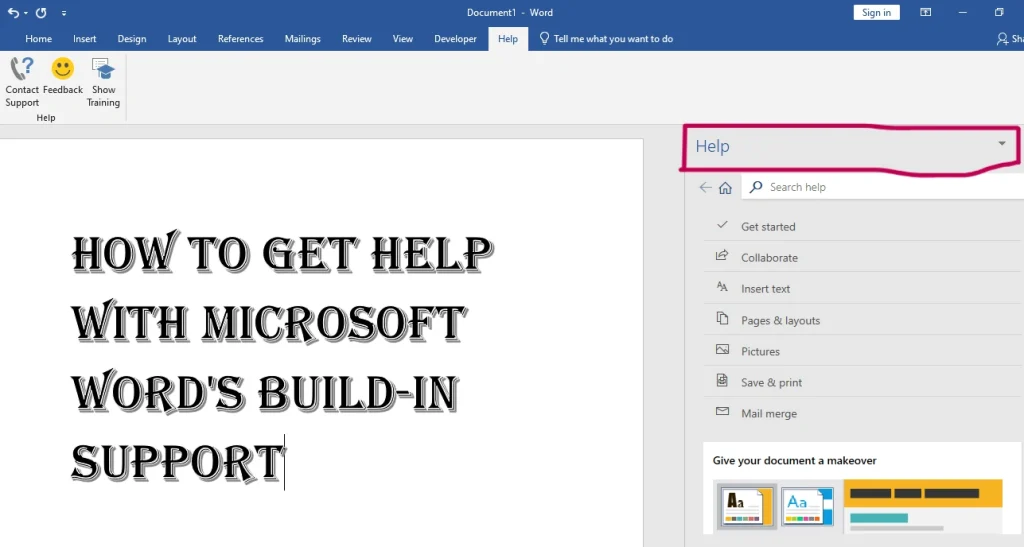1024x547 pixels.
Task: Open the Undo history dropdown arrow
Action: (25, 13)
